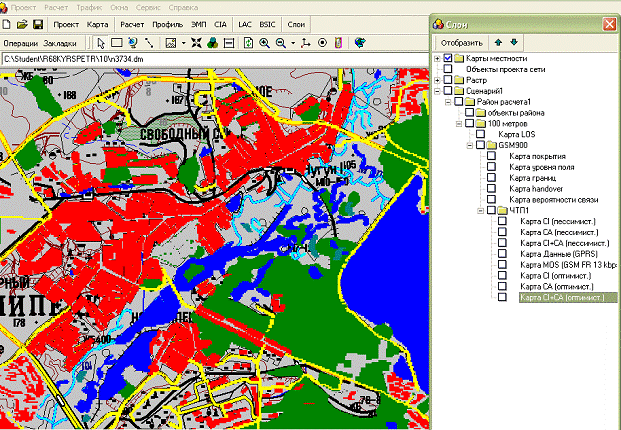Collapse the GSM900 tree node
This screenshot has width=621, height=430.
pos(470,146)
